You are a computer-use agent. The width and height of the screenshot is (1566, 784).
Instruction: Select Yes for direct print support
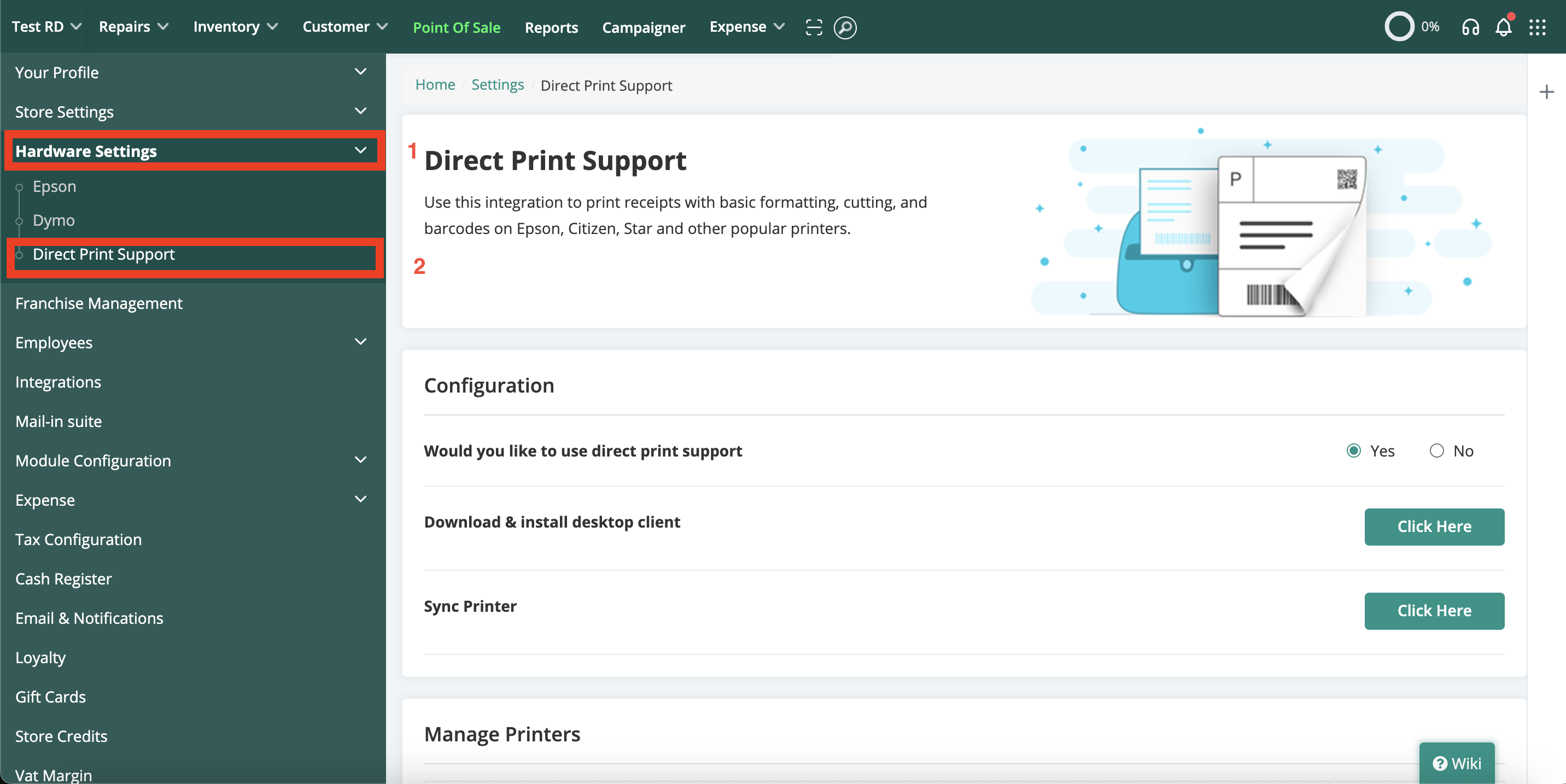1353,450
